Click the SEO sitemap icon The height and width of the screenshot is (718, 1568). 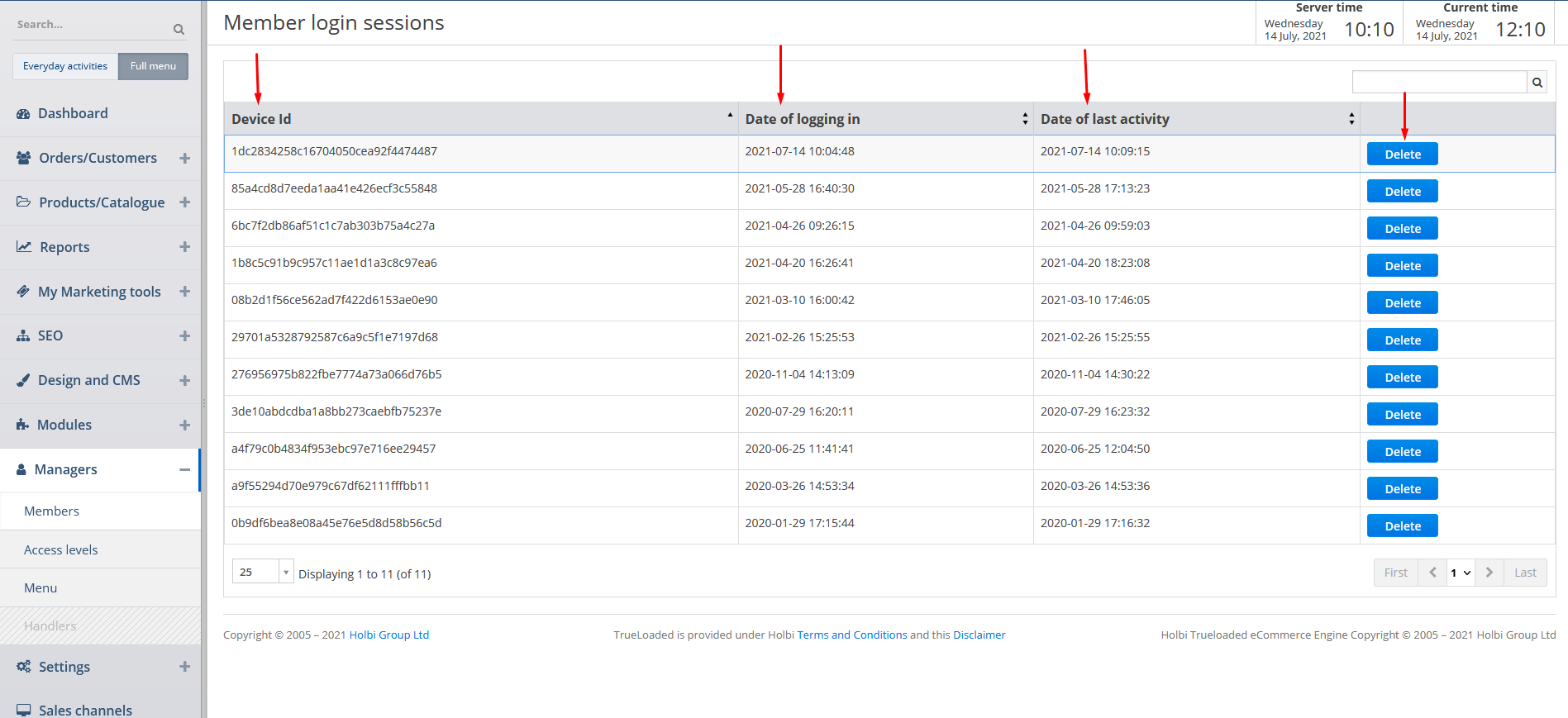point(23,336)
